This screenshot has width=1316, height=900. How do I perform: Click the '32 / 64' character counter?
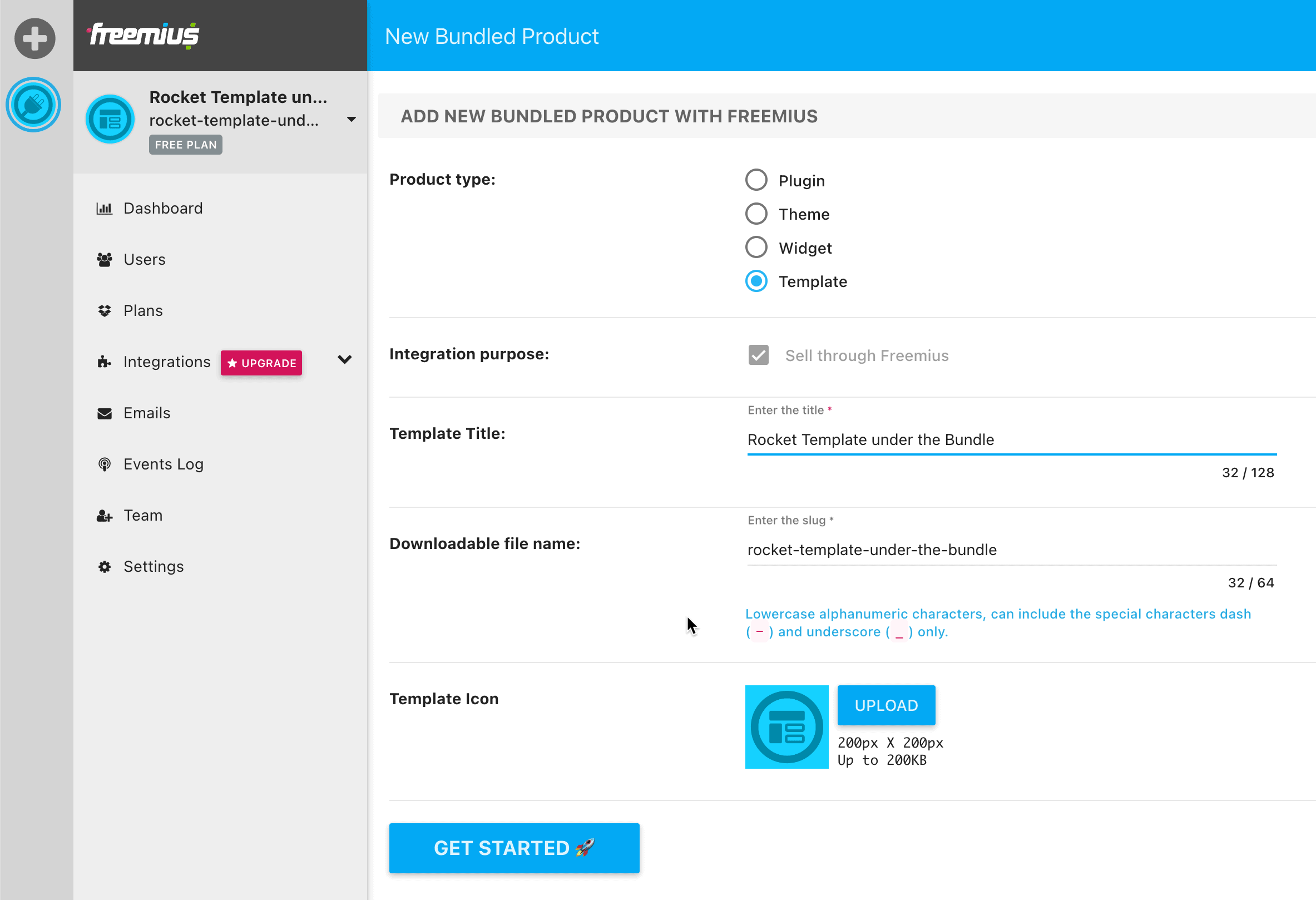pos(1251,582)
